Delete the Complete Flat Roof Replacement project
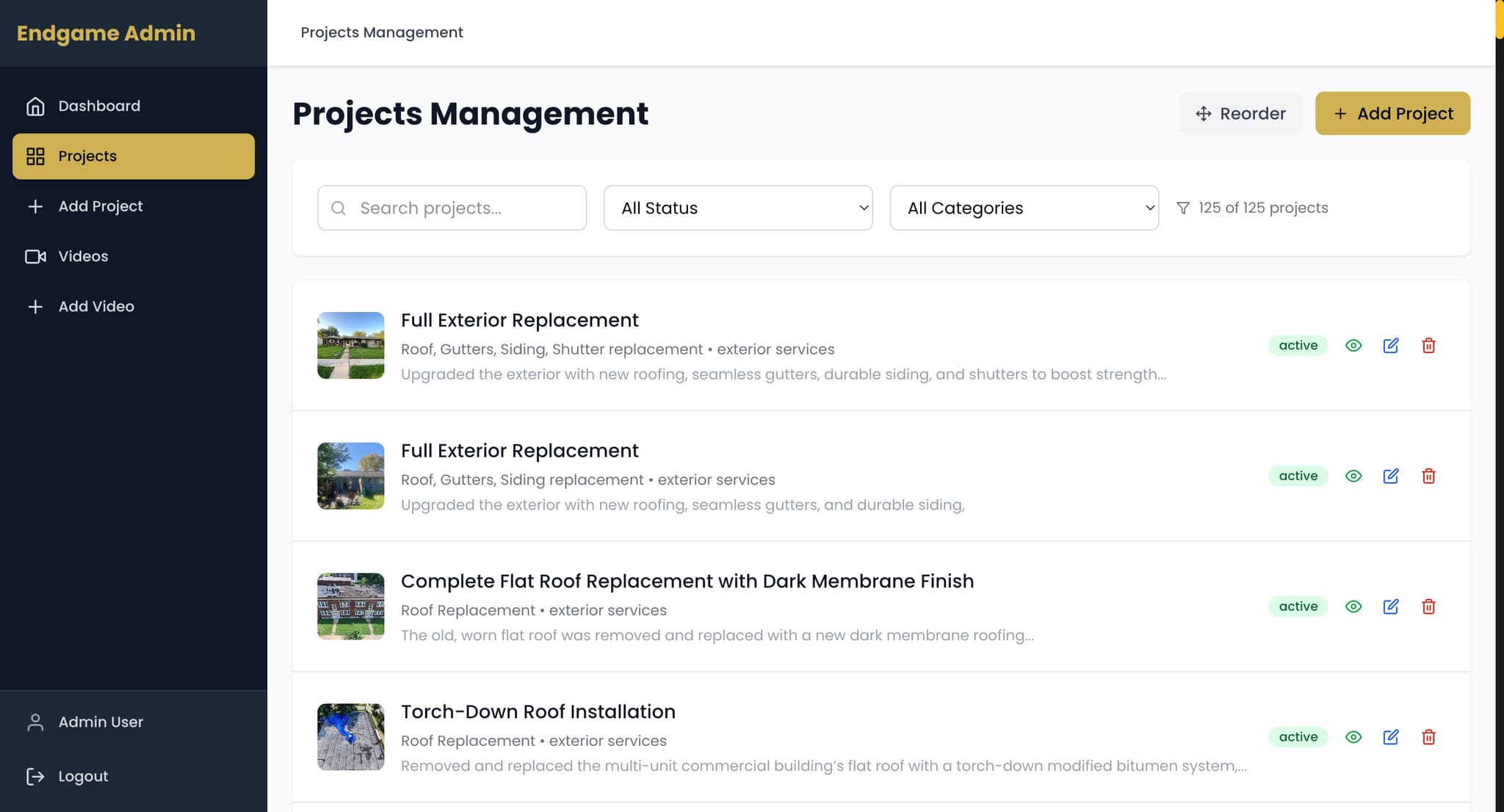 click(1428, 606)
